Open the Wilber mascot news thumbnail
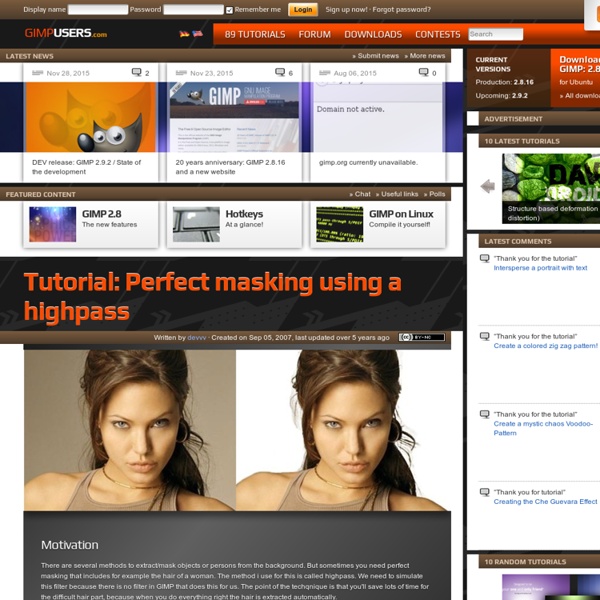Screen dimensions: 600x600 click(91, 117)
